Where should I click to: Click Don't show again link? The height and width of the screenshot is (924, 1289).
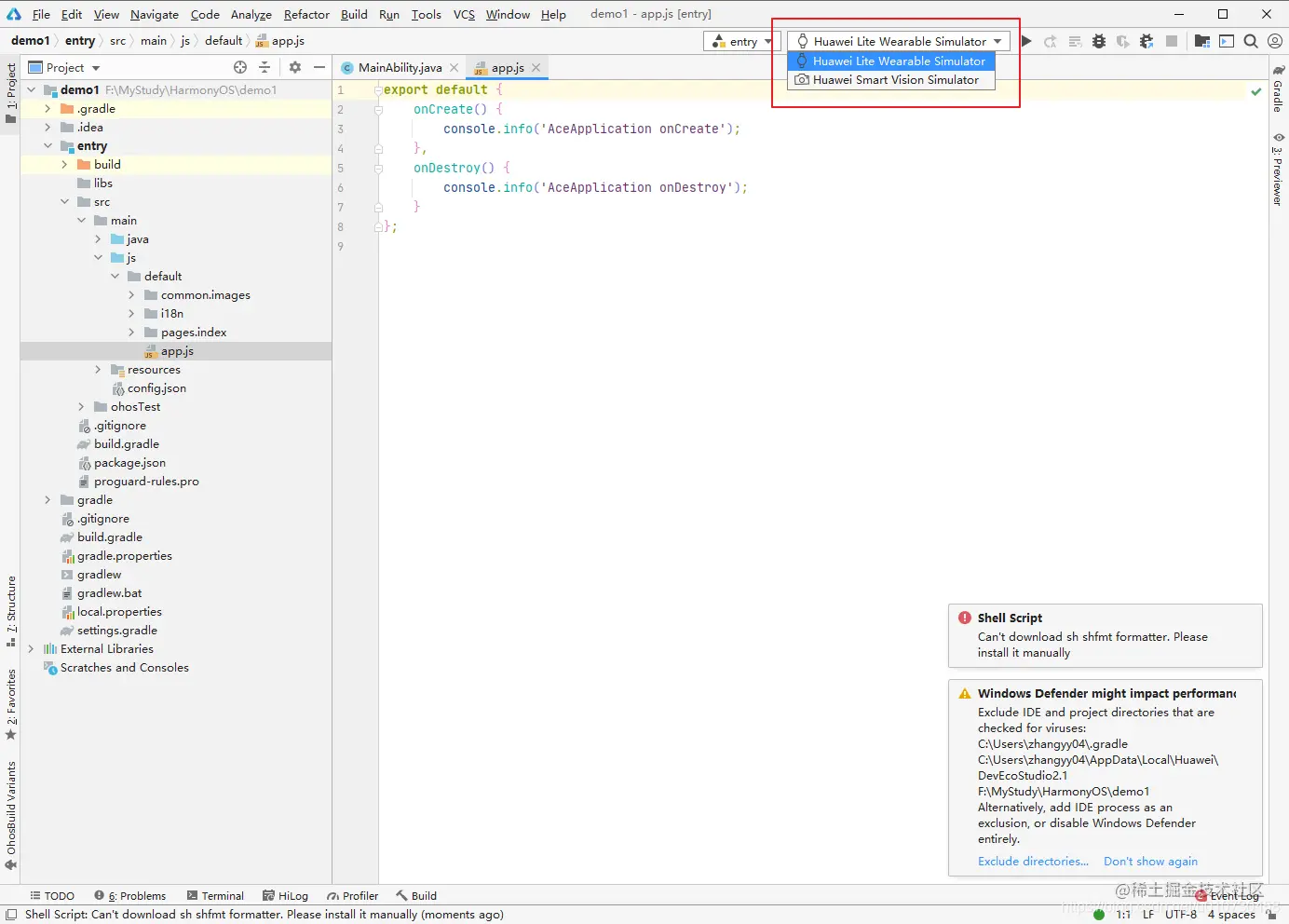click(1150, 862)
